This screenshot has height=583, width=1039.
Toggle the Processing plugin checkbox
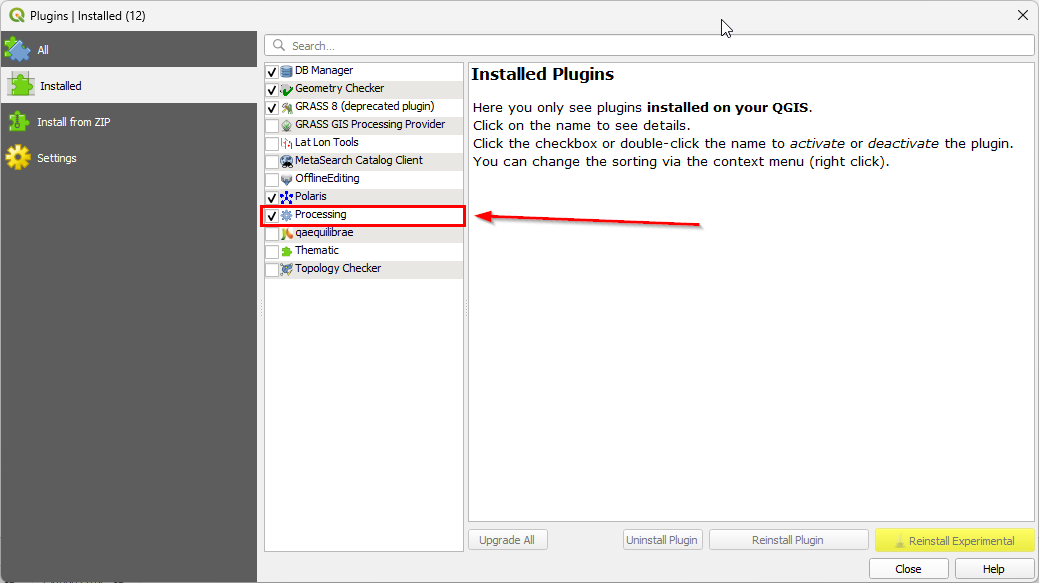(x=272, y=215)
